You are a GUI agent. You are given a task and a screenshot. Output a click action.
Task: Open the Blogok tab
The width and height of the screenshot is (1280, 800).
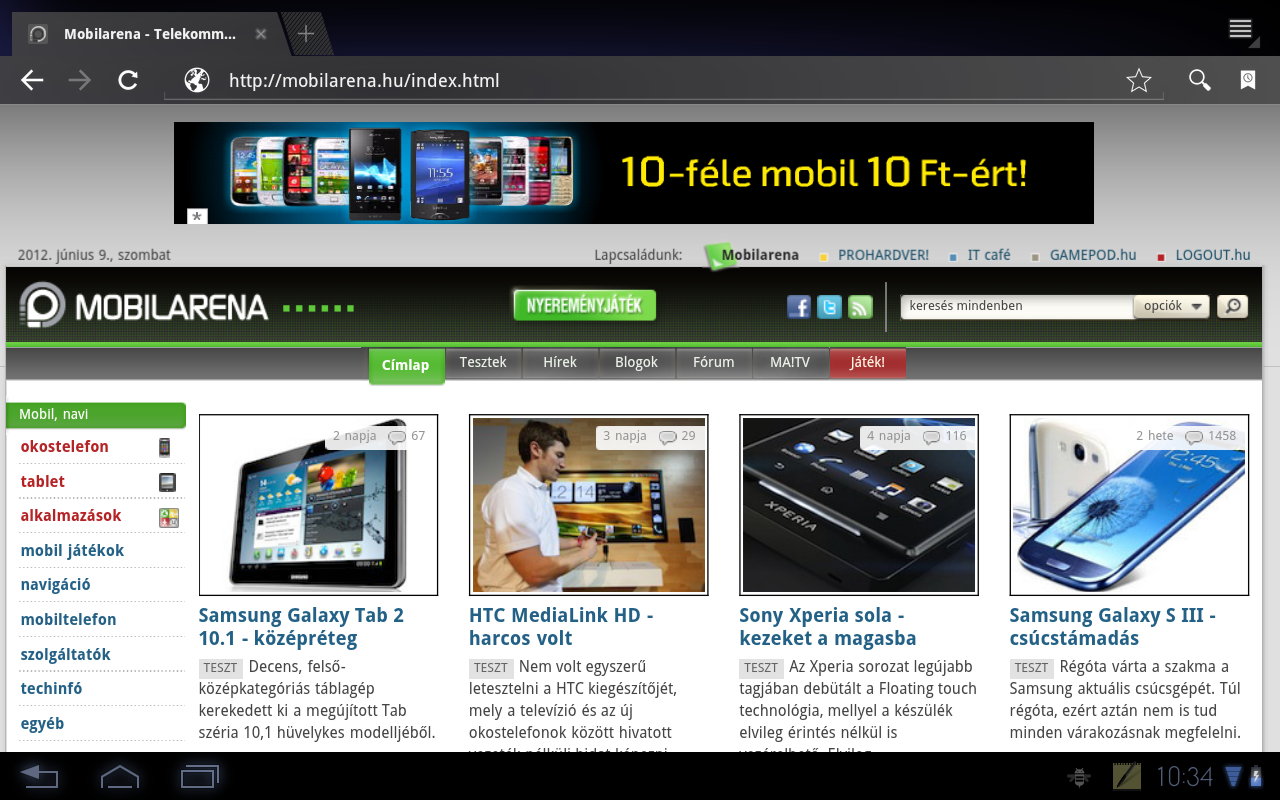click(x=636, y=362)
